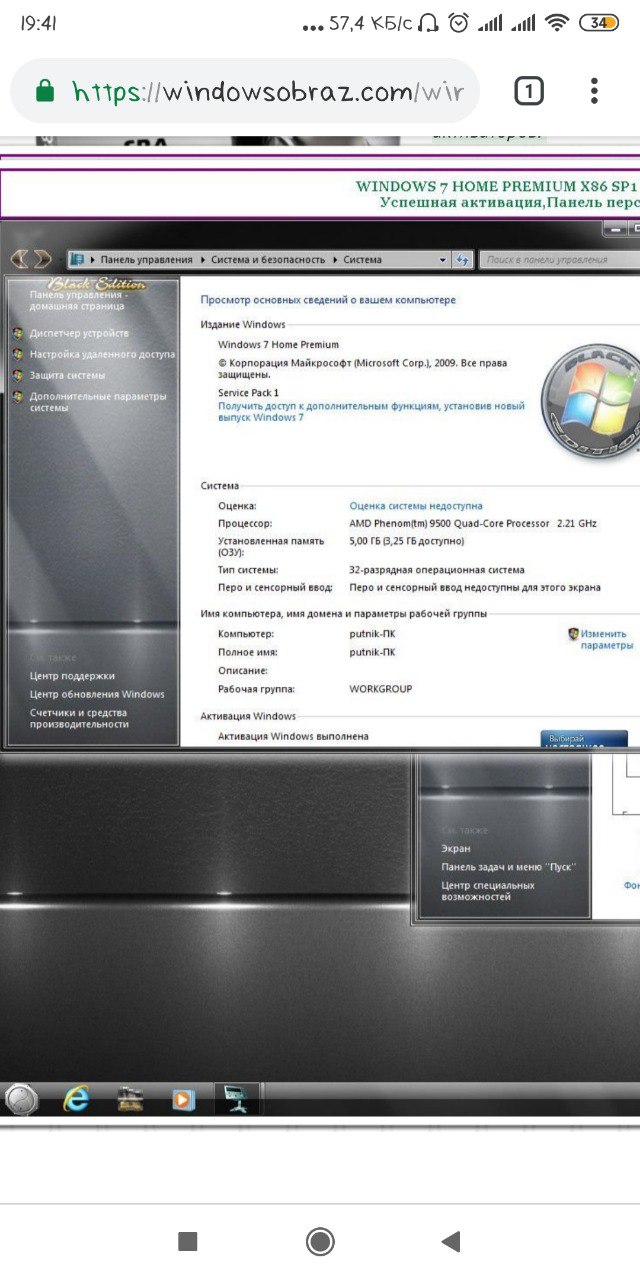Click Получить доступ к дополнительным функциям link
Viewport: 640px width, 1280px height.
coord(371,412)
